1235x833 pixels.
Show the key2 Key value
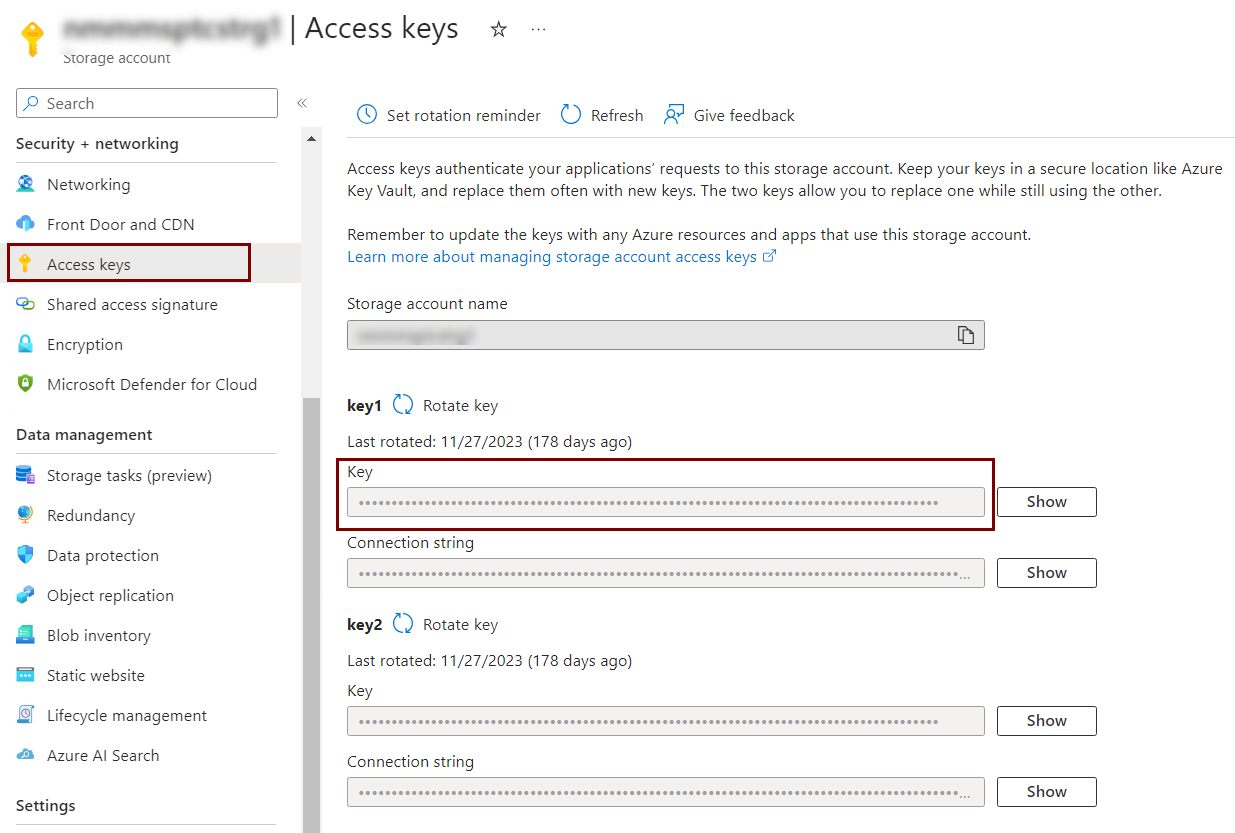click(x=1047, y=721)
